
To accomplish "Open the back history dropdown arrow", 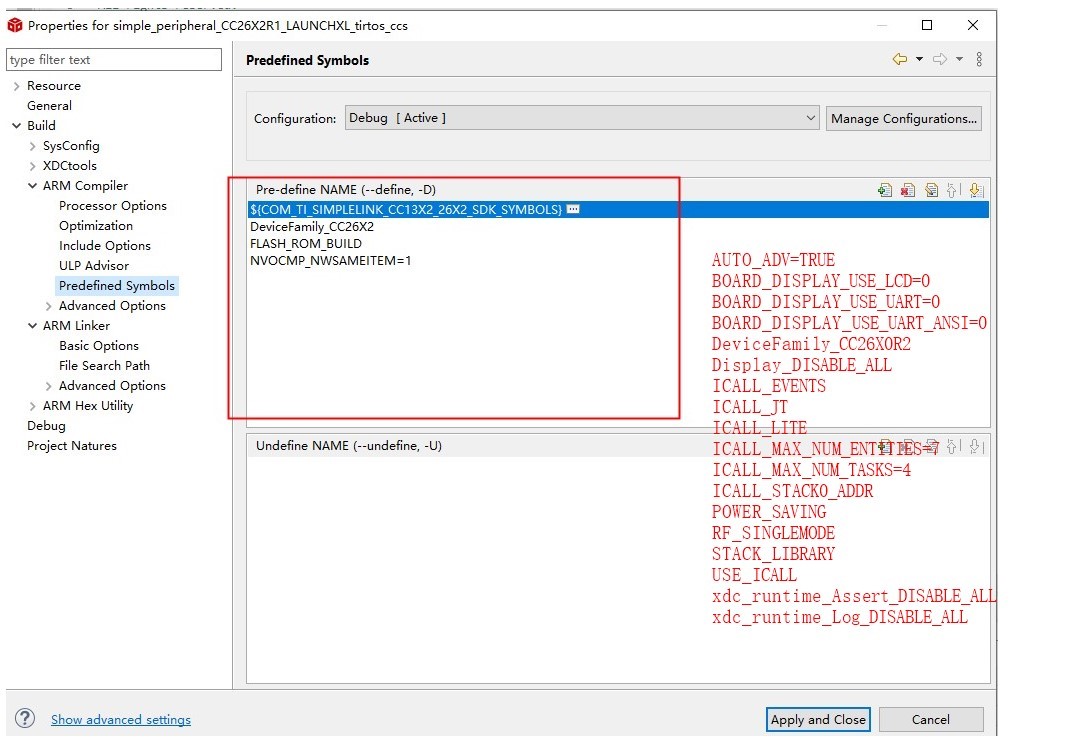I will (919, 59).
